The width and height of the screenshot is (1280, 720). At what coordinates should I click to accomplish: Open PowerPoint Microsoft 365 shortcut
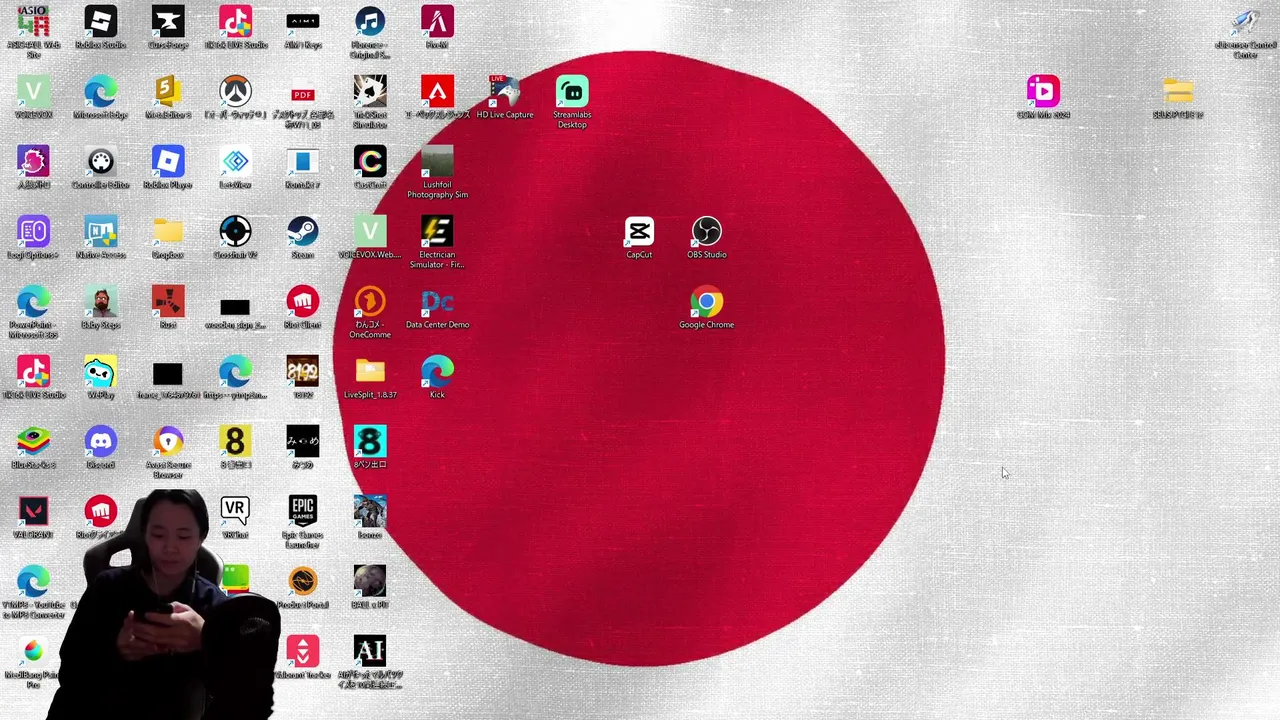[33, 302]
